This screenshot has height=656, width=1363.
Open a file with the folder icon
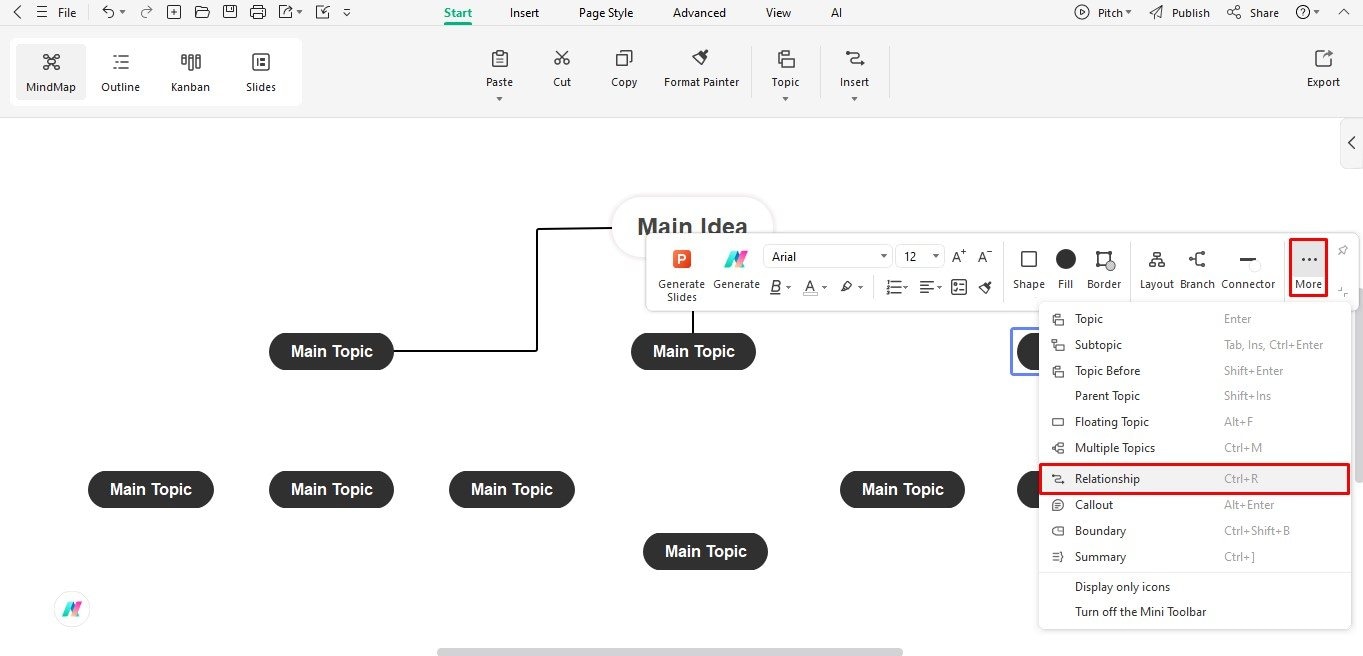pyautogui.click(x=202, y=13)
